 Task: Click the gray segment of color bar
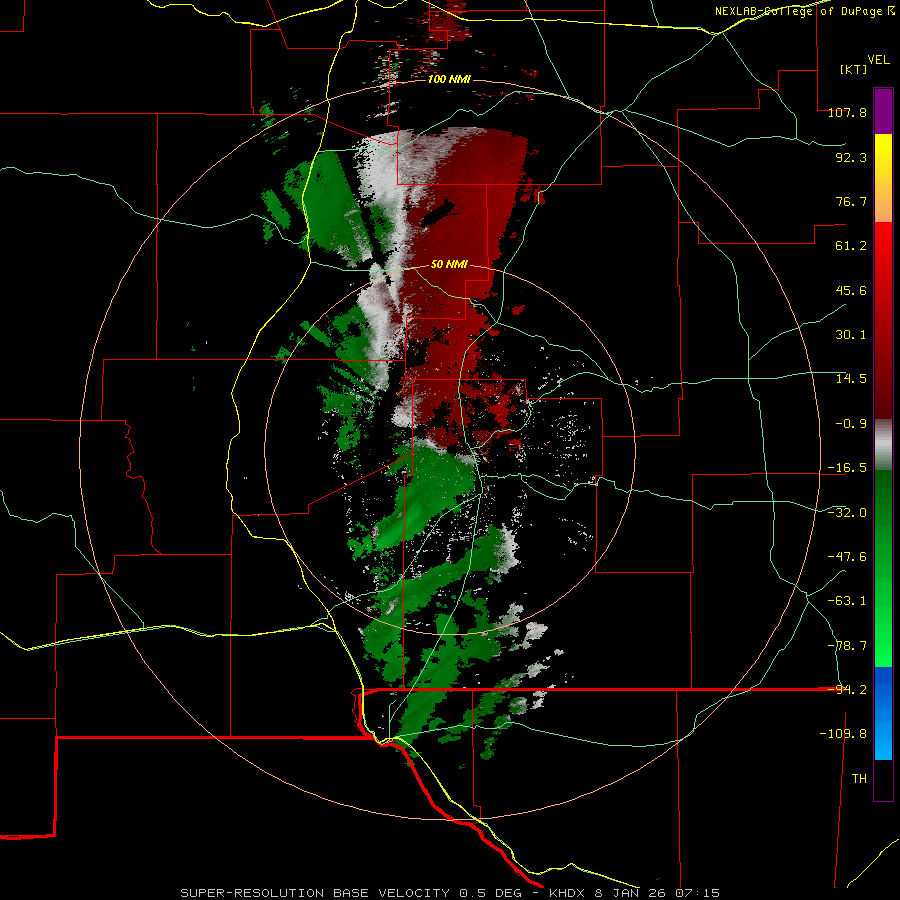click(883, 445)
